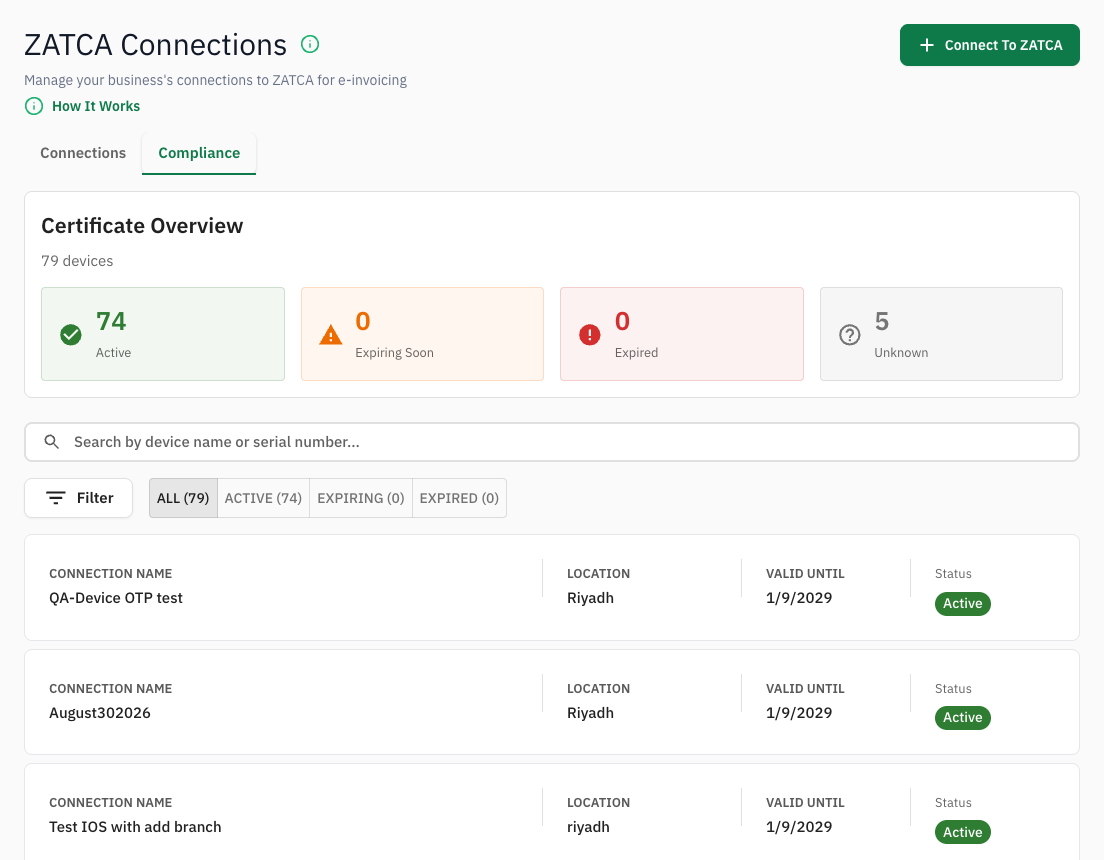Click Active badge for QA-Device OTP test
This screenshot has width=1104, height=860.
[962, 604]
